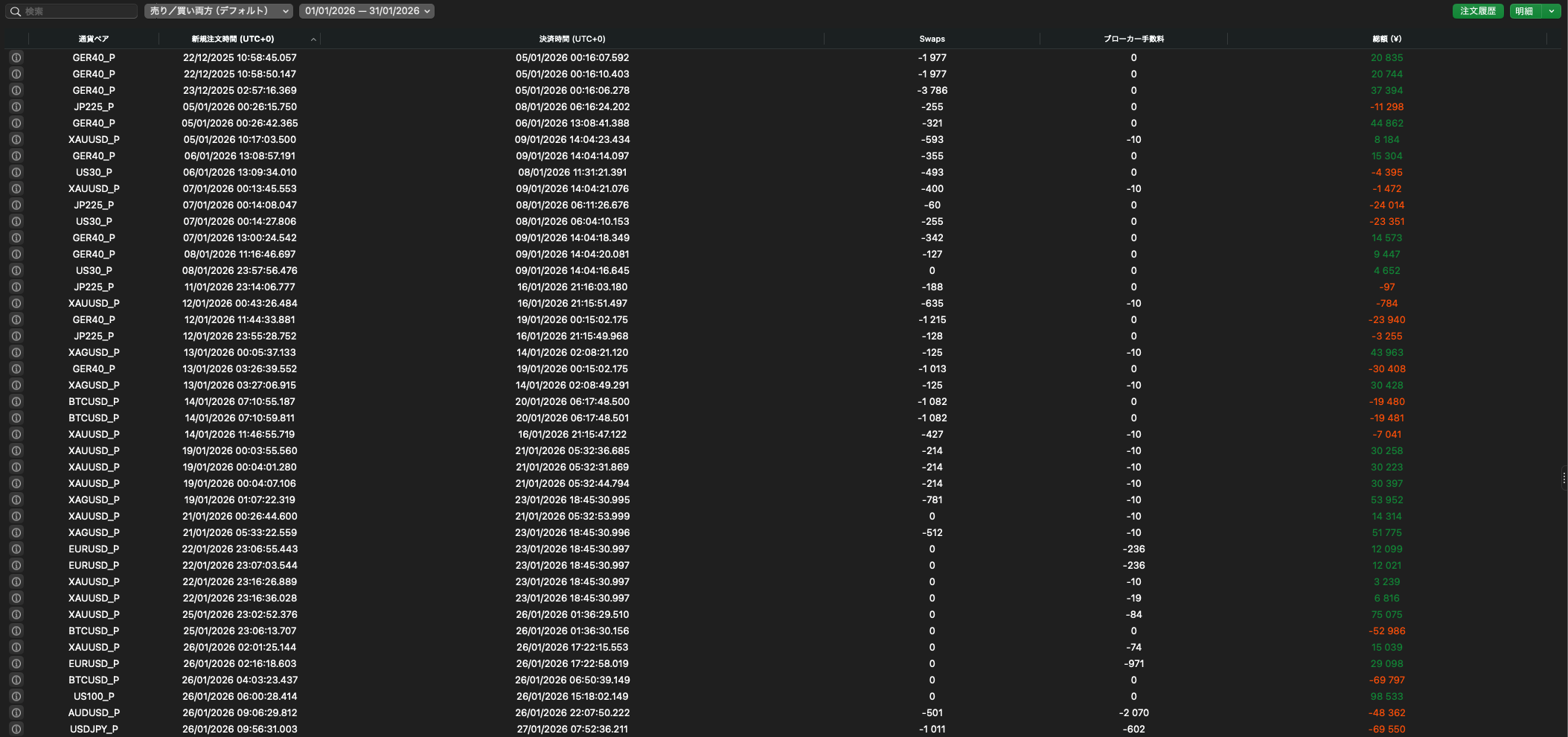This screenshot has height=737, width=1568.
Task: Expand the arrow next to 明細 button
Action: 1552,11
